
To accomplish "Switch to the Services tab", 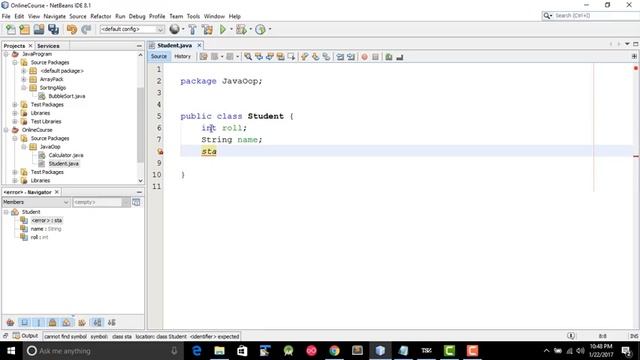I will (x=48, y=46).
